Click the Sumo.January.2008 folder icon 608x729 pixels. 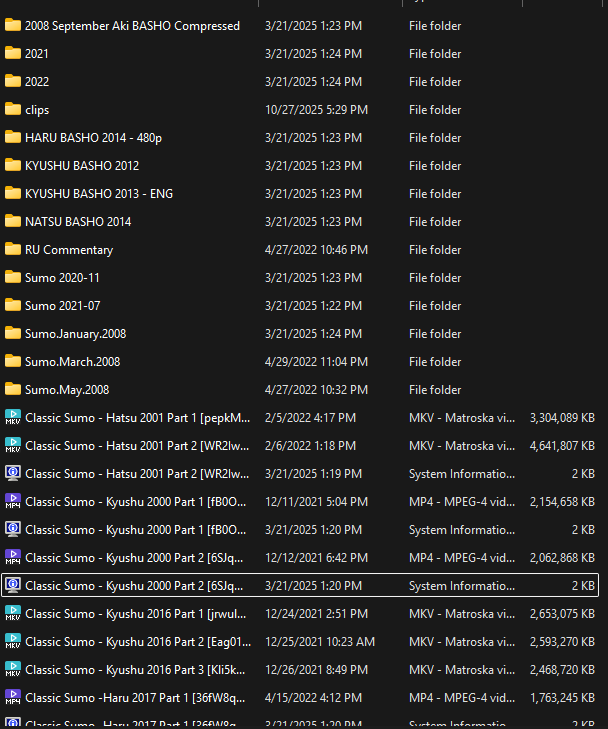tap(13, 333)
